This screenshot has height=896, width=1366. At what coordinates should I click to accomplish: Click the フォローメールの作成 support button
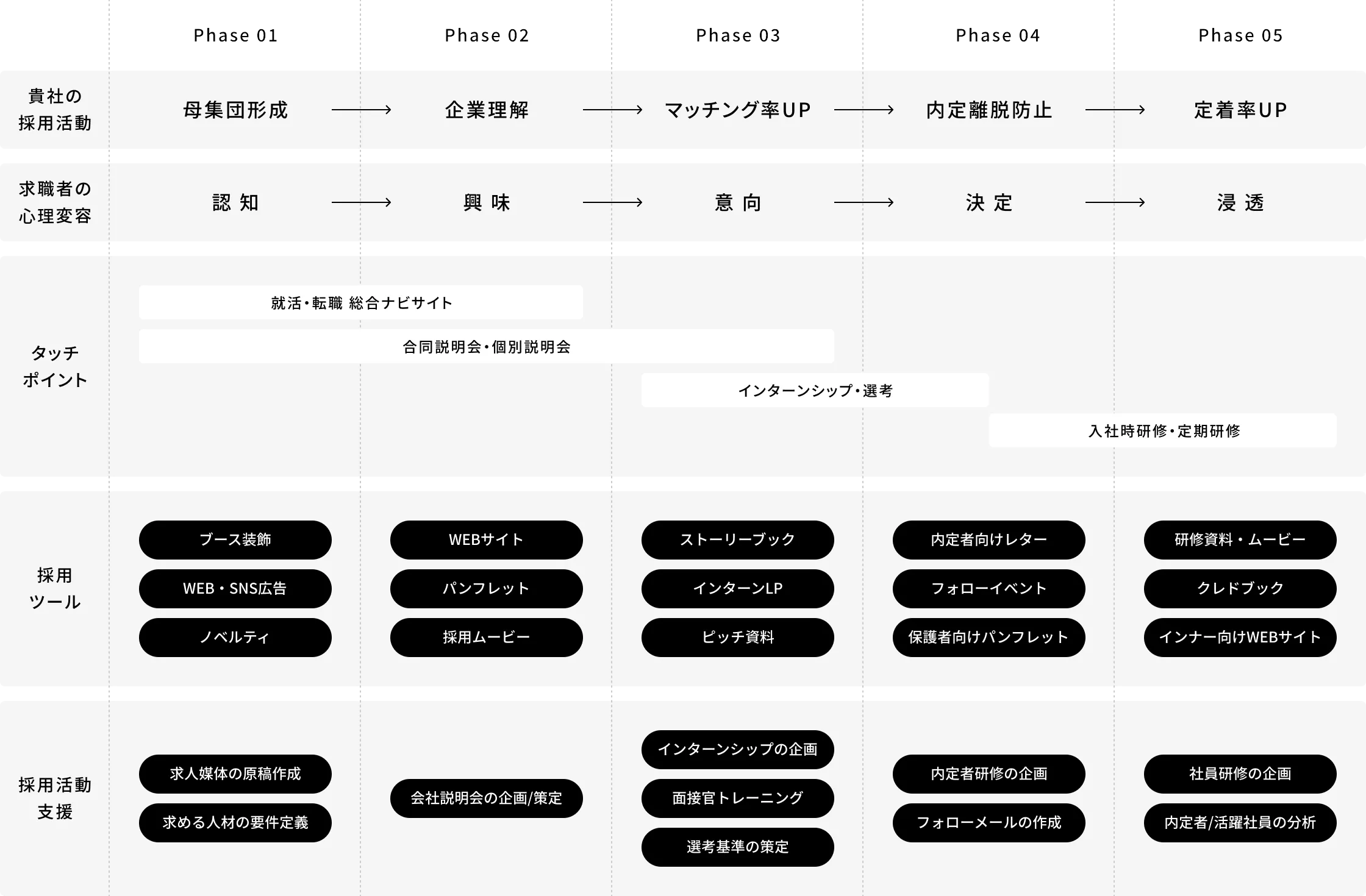tap(989, 823)
